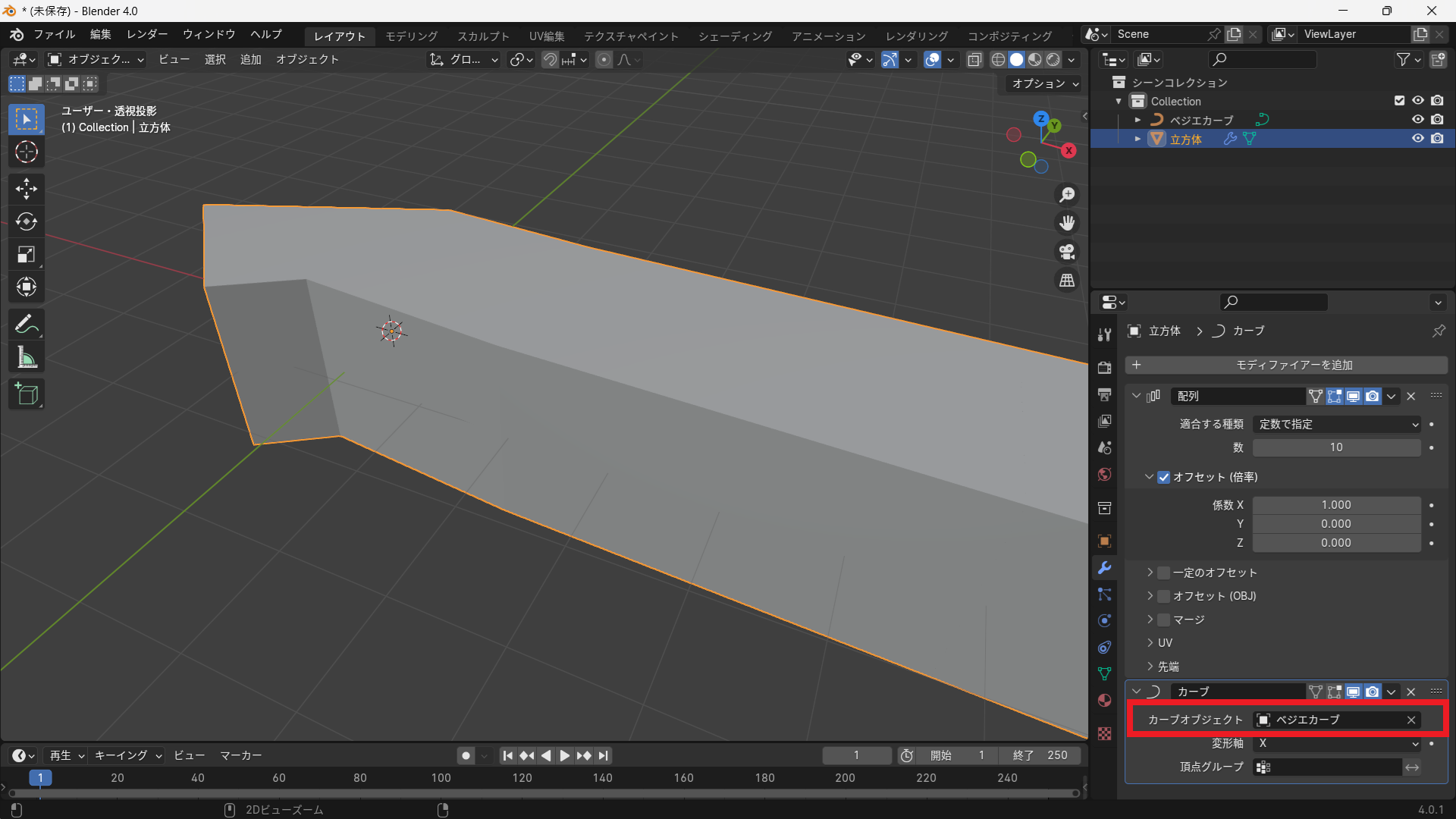Open the 適合する種類 dropdown
Viewport: 1456px width, 819px height.
[x=1337, y=425]
